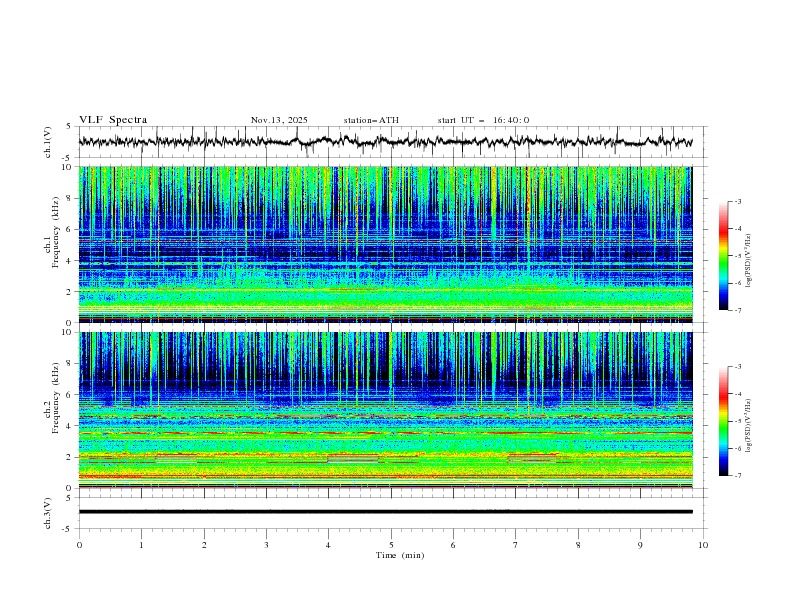Click the ch.2 frequency tick "6" kHz
The height and width of the screenshot is (612, 792).
pos(71,395)
